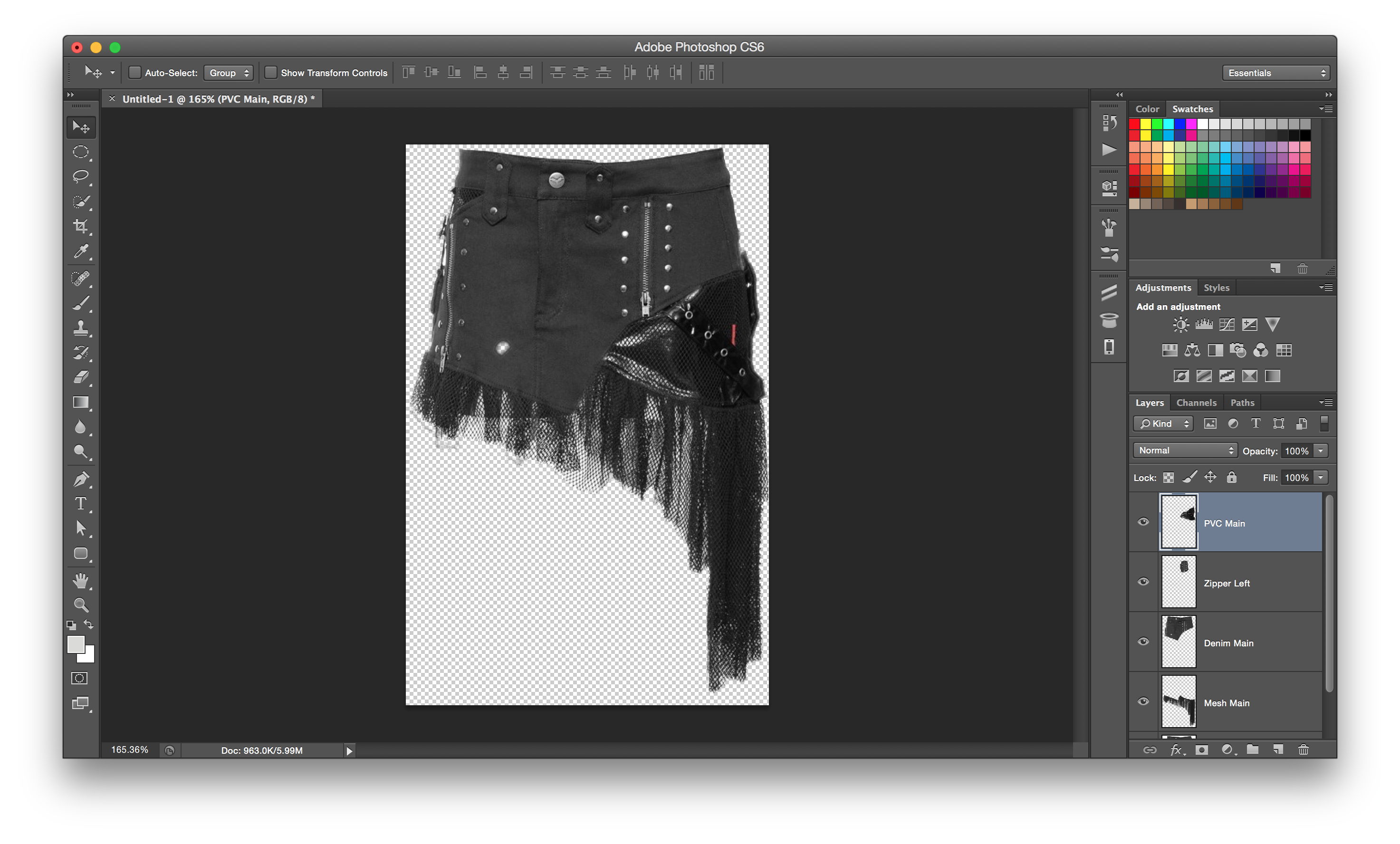The height and width of the screenshot is (844, 1400).
Task: Select the Brush tool
Action: click(x=81, y=303)
